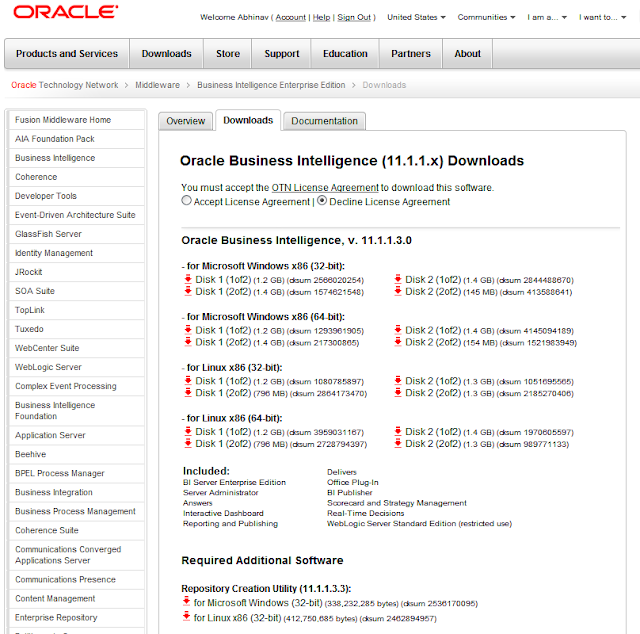Click download icon for RCU Microsoft Windows (32-bit)
The image size is (640, 634).
point(187,601)
